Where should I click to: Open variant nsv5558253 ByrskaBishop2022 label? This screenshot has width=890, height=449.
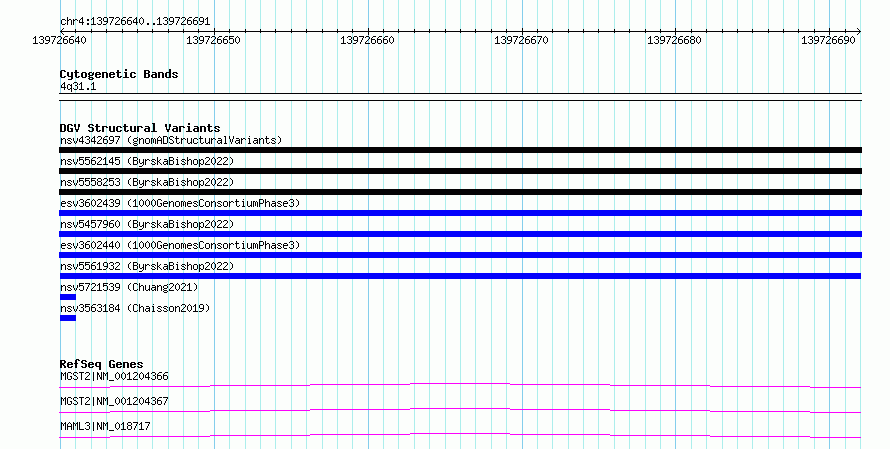click(x=147, y=182)
